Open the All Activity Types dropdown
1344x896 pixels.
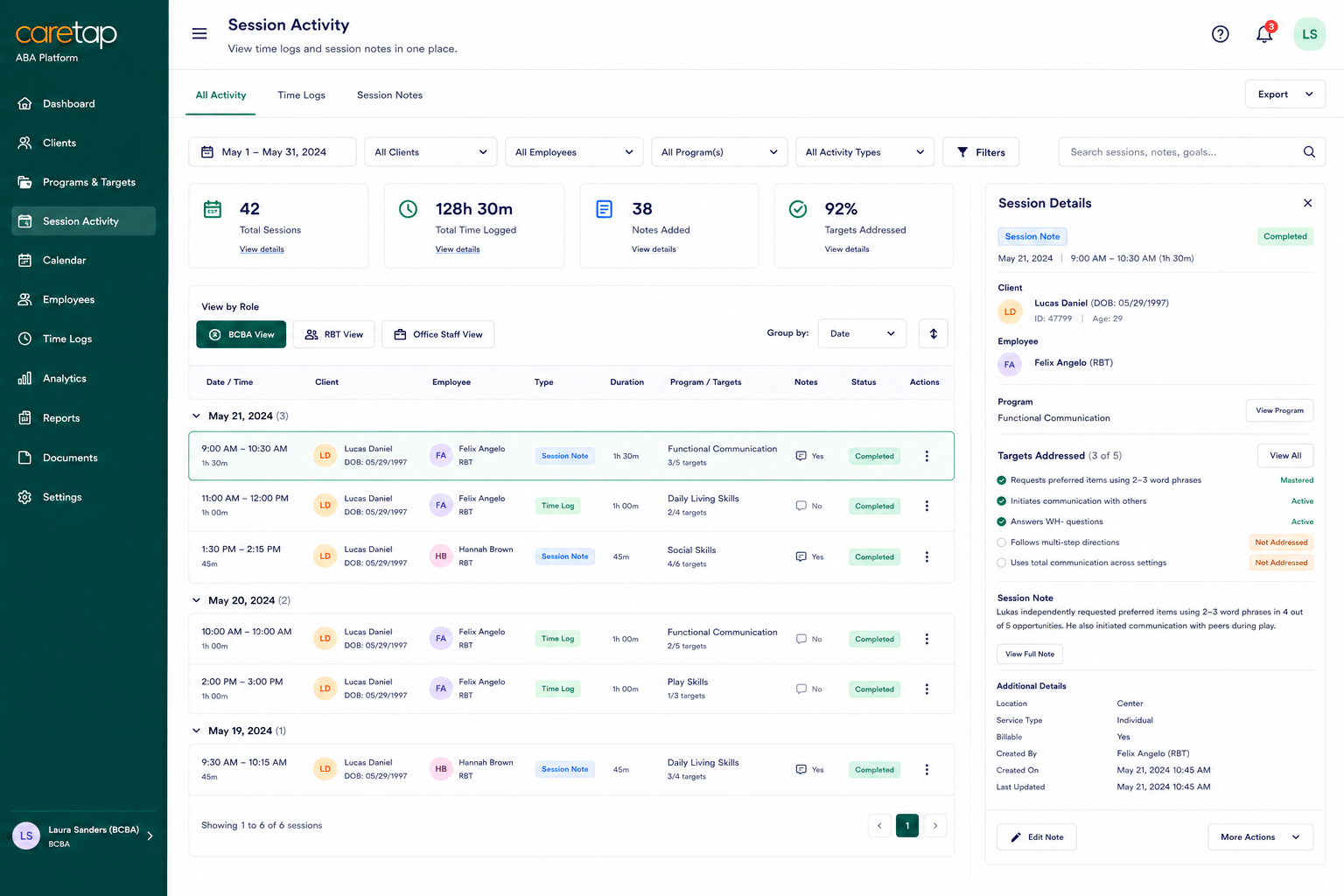(864, 152)
